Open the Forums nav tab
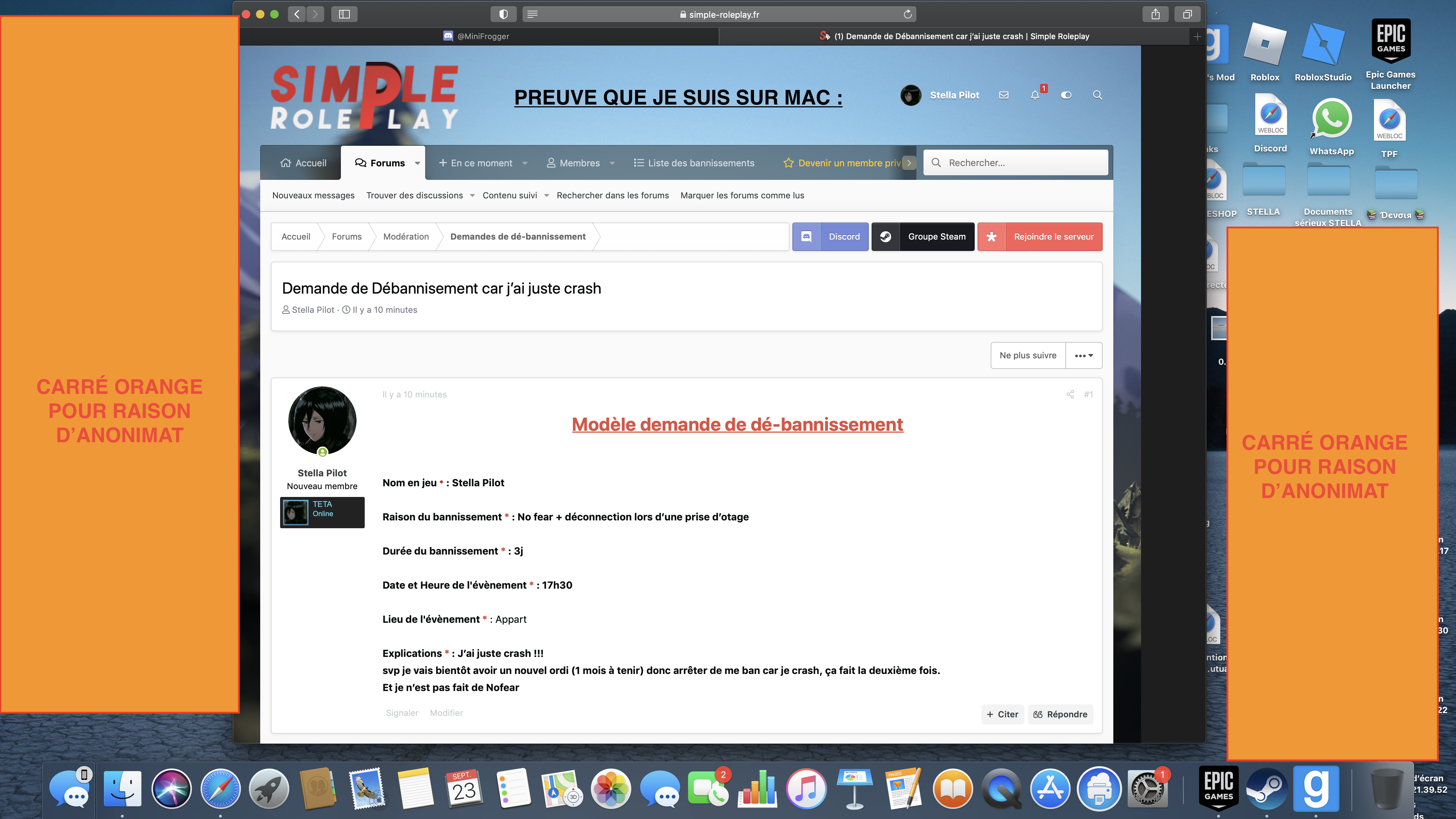This screenshot has width=1456, height=819. (379, 163)
